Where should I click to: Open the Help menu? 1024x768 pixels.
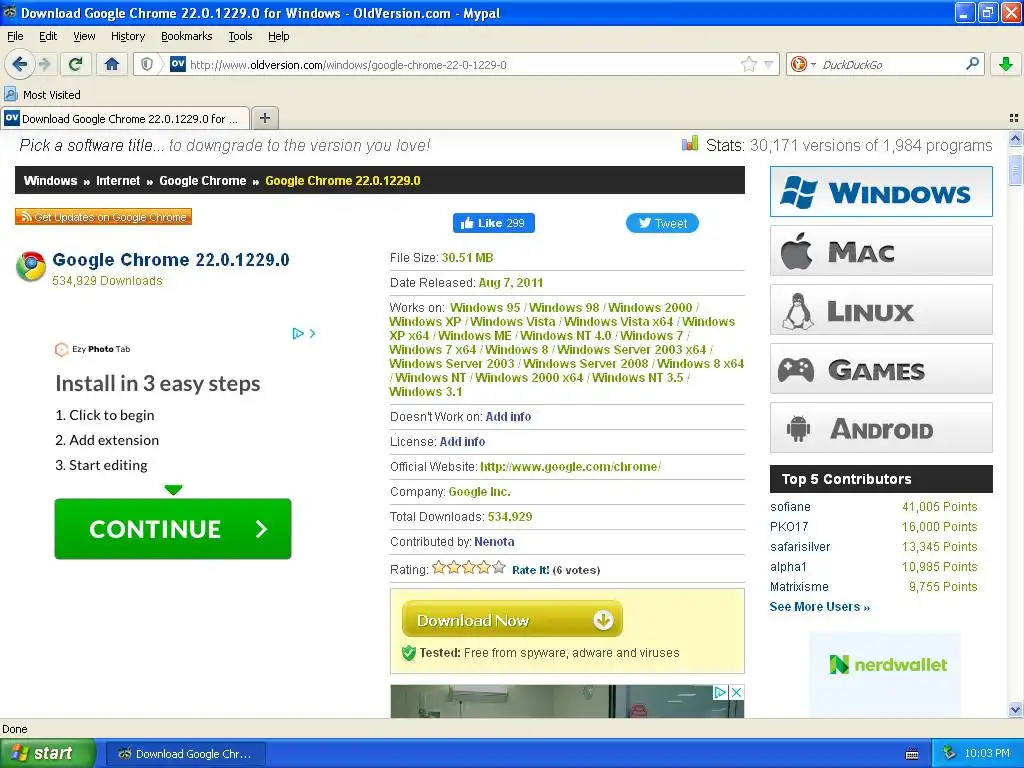pyautogui.click(x=278, y=36)
